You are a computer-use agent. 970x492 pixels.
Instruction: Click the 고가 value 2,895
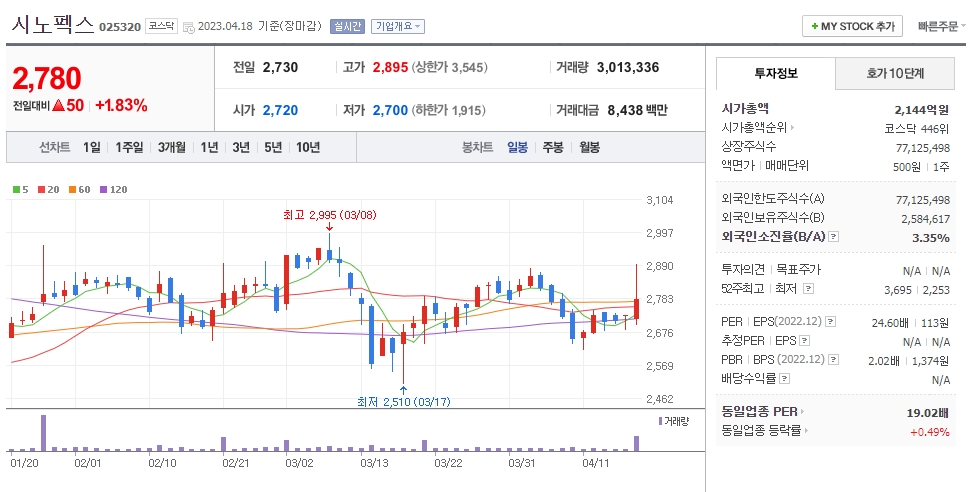pyautogui.click(x=390, y=67)
